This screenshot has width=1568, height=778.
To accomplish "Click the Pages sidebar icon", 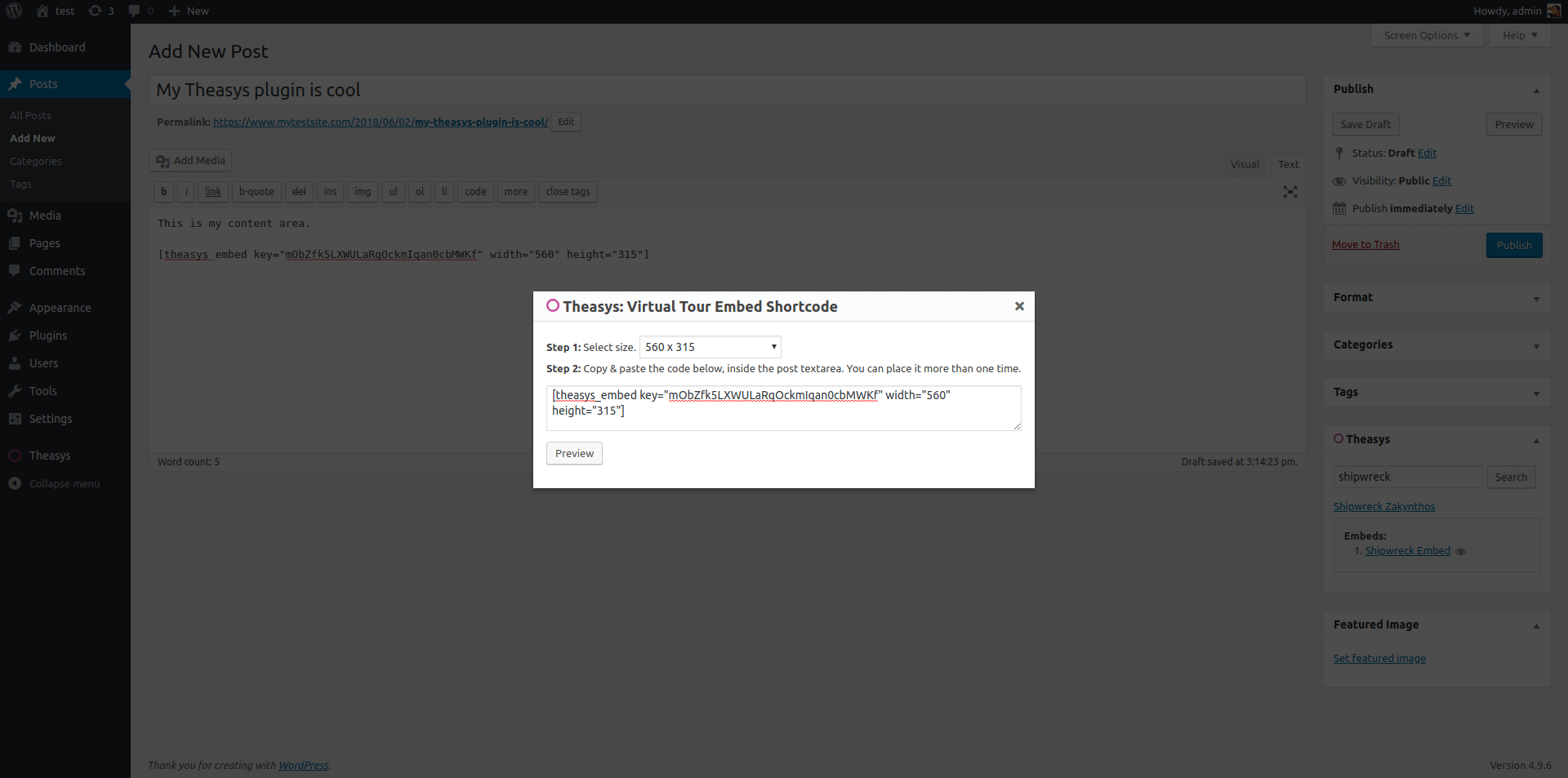I will pyautogui.click(x=15, y=243).
